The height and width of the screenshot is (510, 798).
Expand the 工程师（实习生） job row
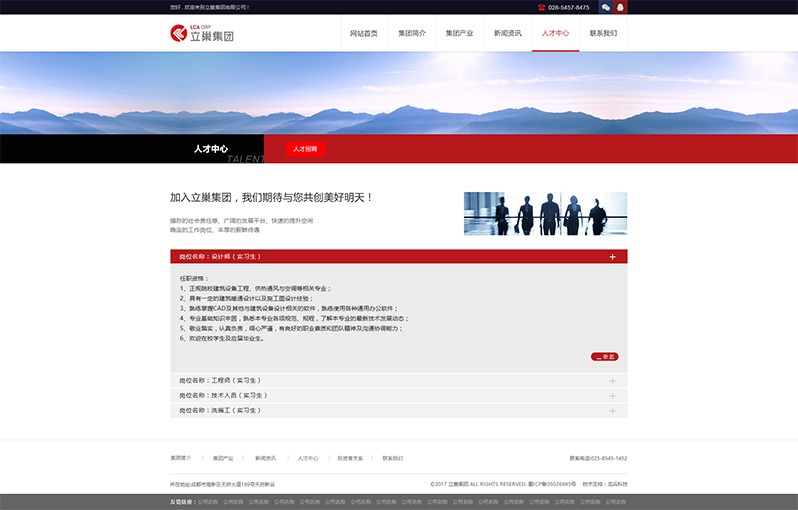click(x=612, y=381)
